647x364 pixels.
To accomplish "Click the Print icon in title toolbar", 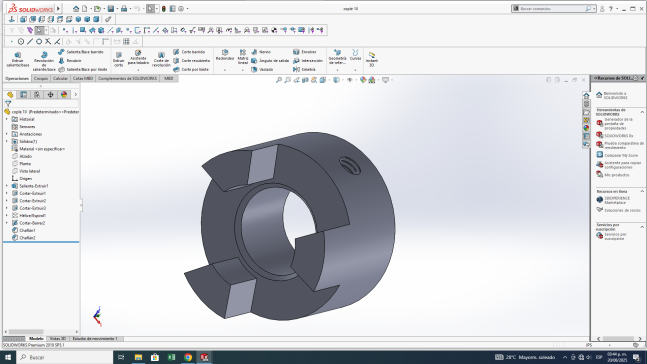I will 124,9.
